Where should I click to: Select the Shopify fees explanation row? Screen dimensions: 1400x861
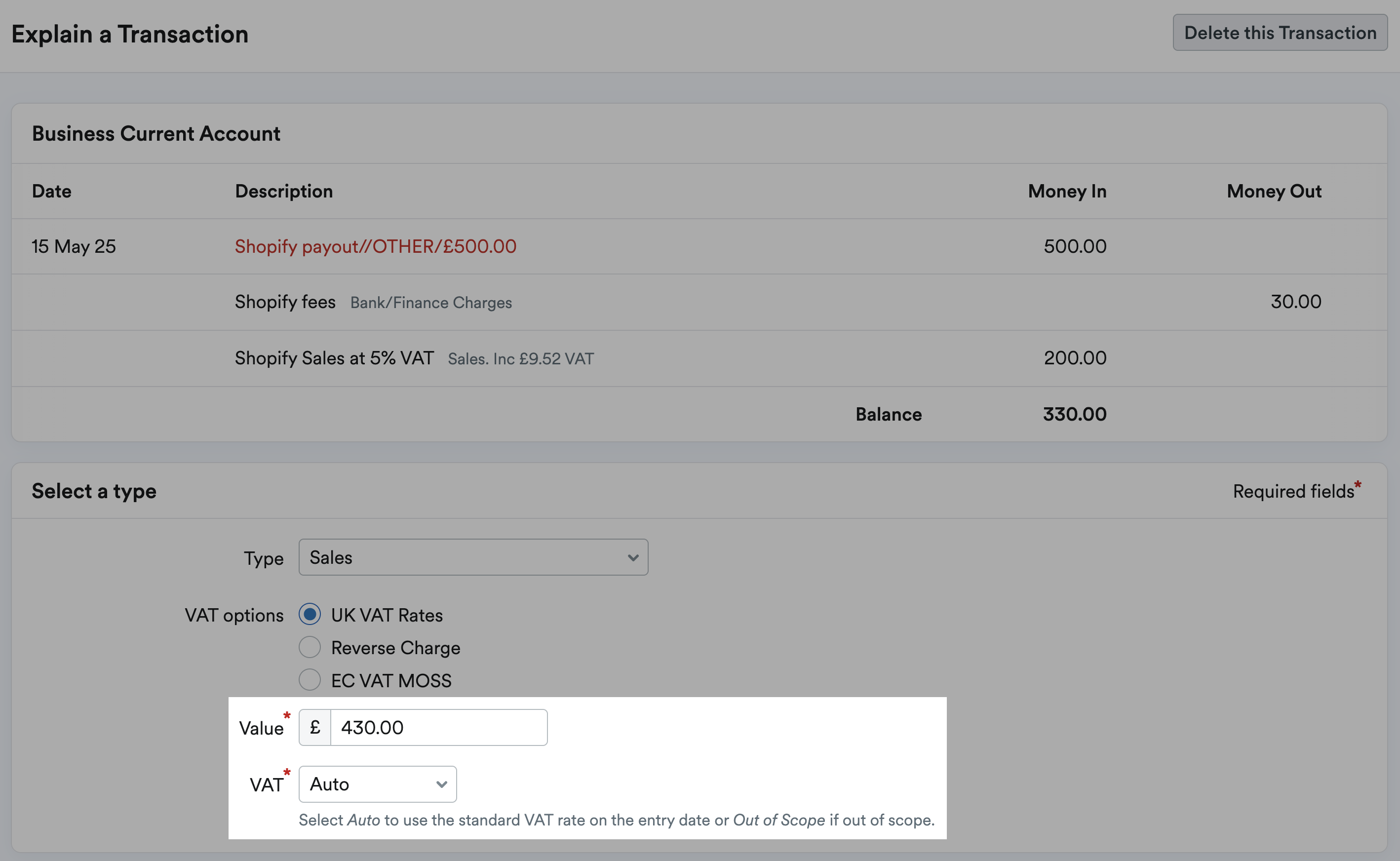699,302
